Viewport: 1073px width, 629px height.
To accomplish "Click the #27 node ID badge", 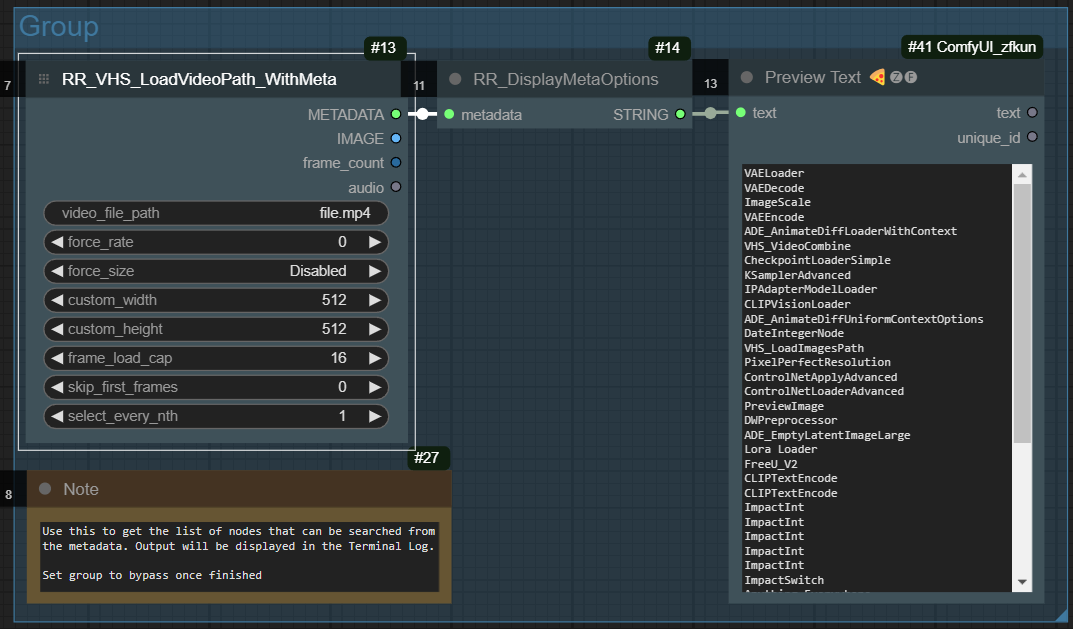I will tap(426, 458).
